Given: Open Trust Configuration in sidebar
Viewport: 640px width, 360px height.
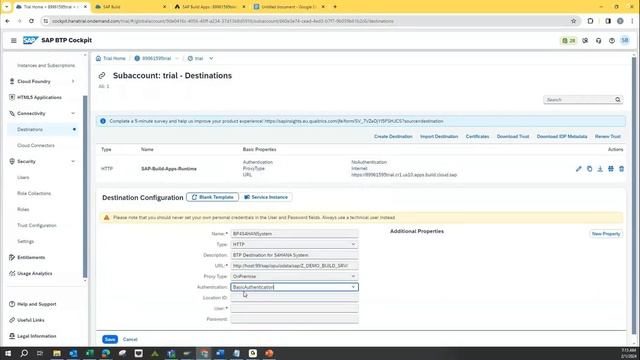Looking at the screenshot, I should (37, 225).
